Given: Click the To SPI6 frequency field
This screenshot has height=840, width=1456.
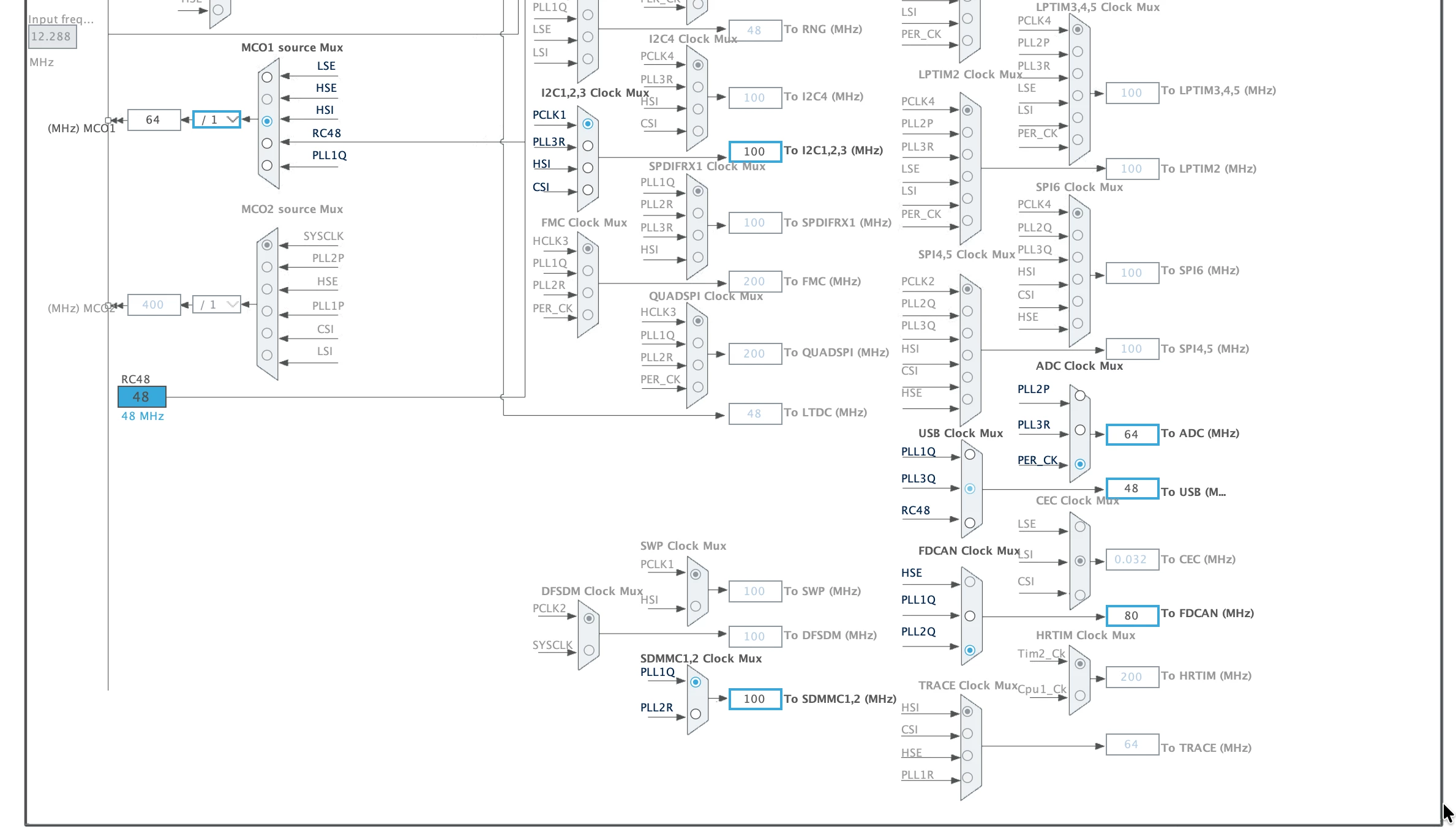Looking at the screenshot, I should click(x=1132, y=272).
